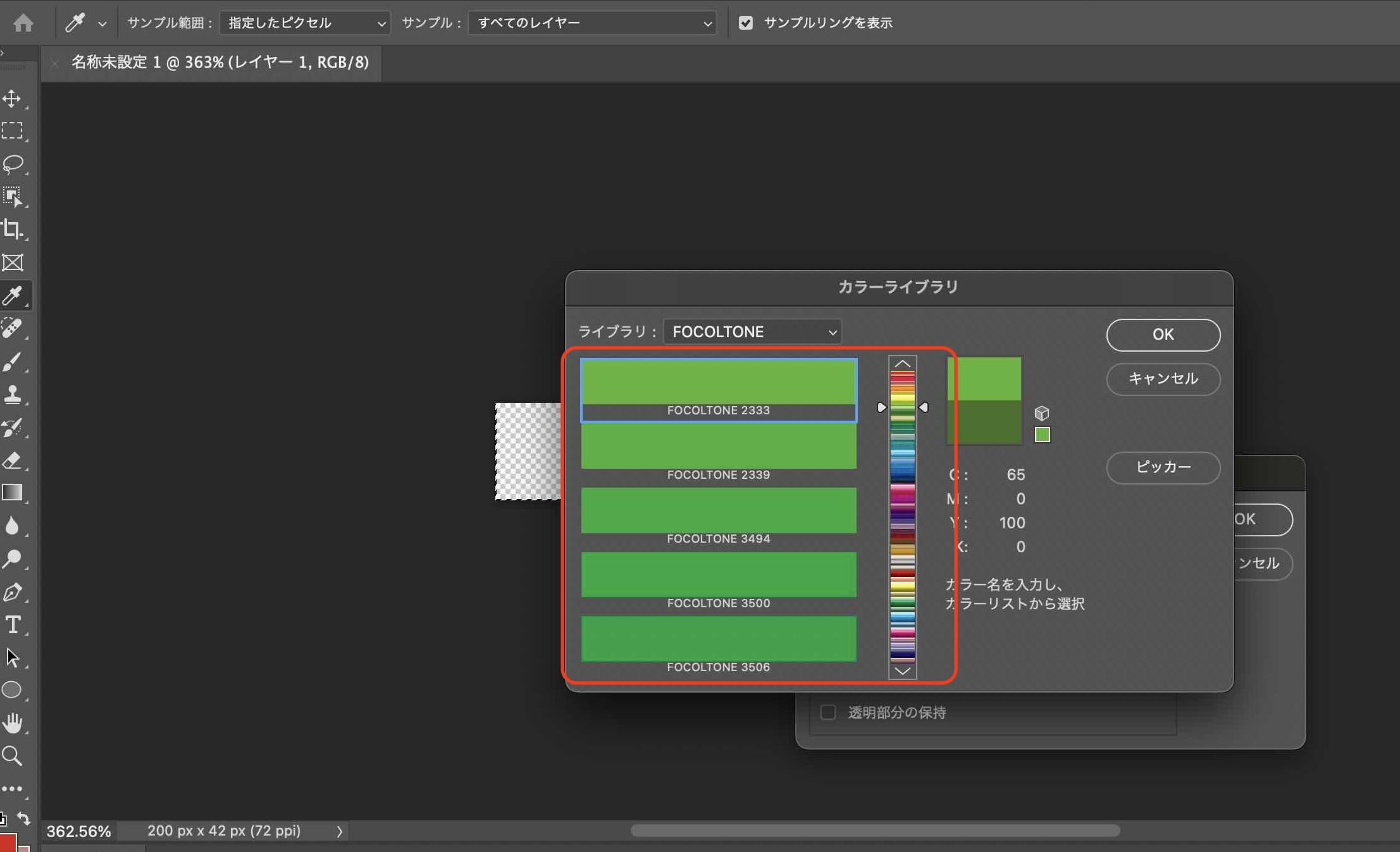Click the 362.56% zoom level field
This screenshot has height=852, width=1400.
tap(79, 831)
